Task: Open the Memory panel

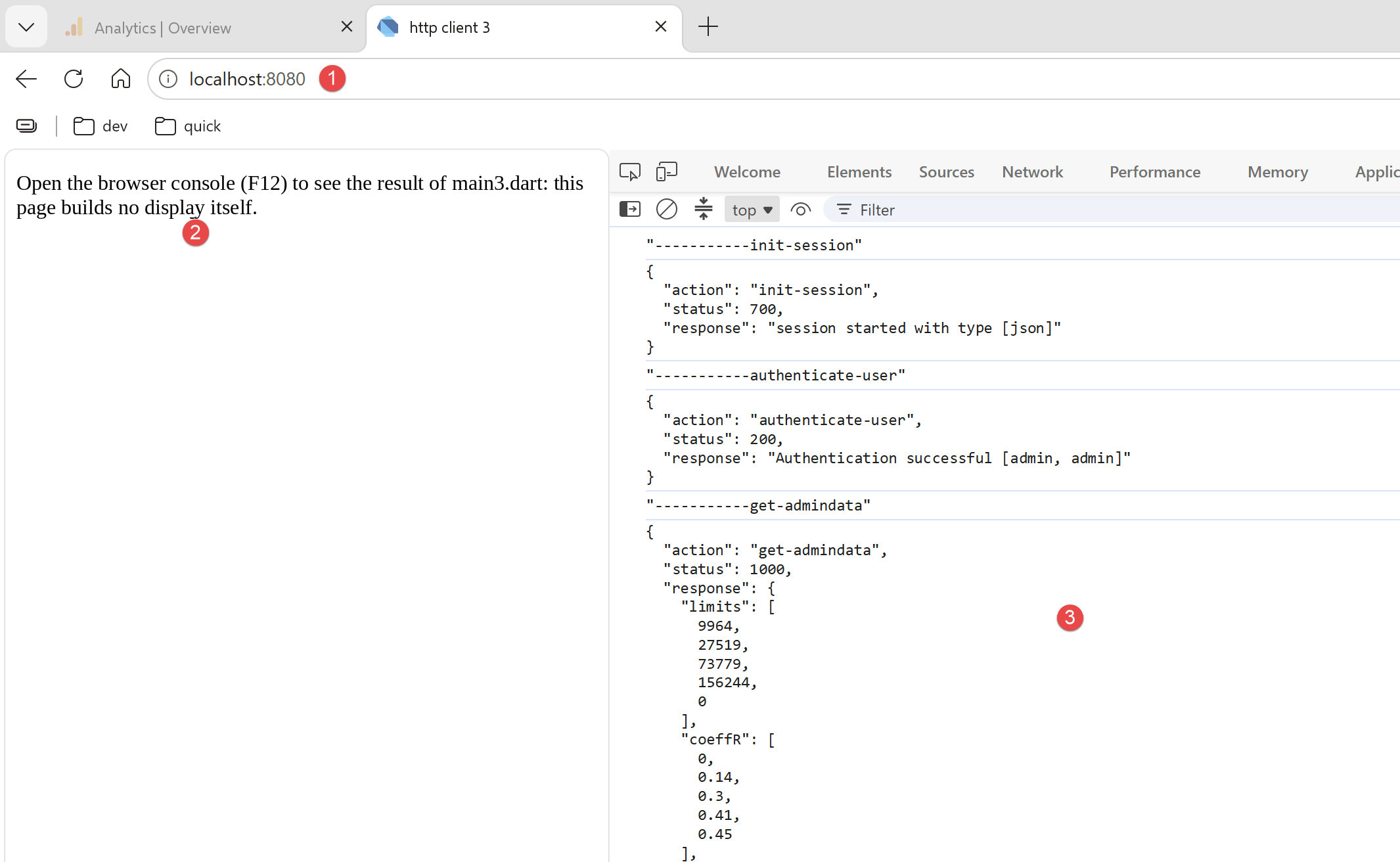Action: [1278, 172]
